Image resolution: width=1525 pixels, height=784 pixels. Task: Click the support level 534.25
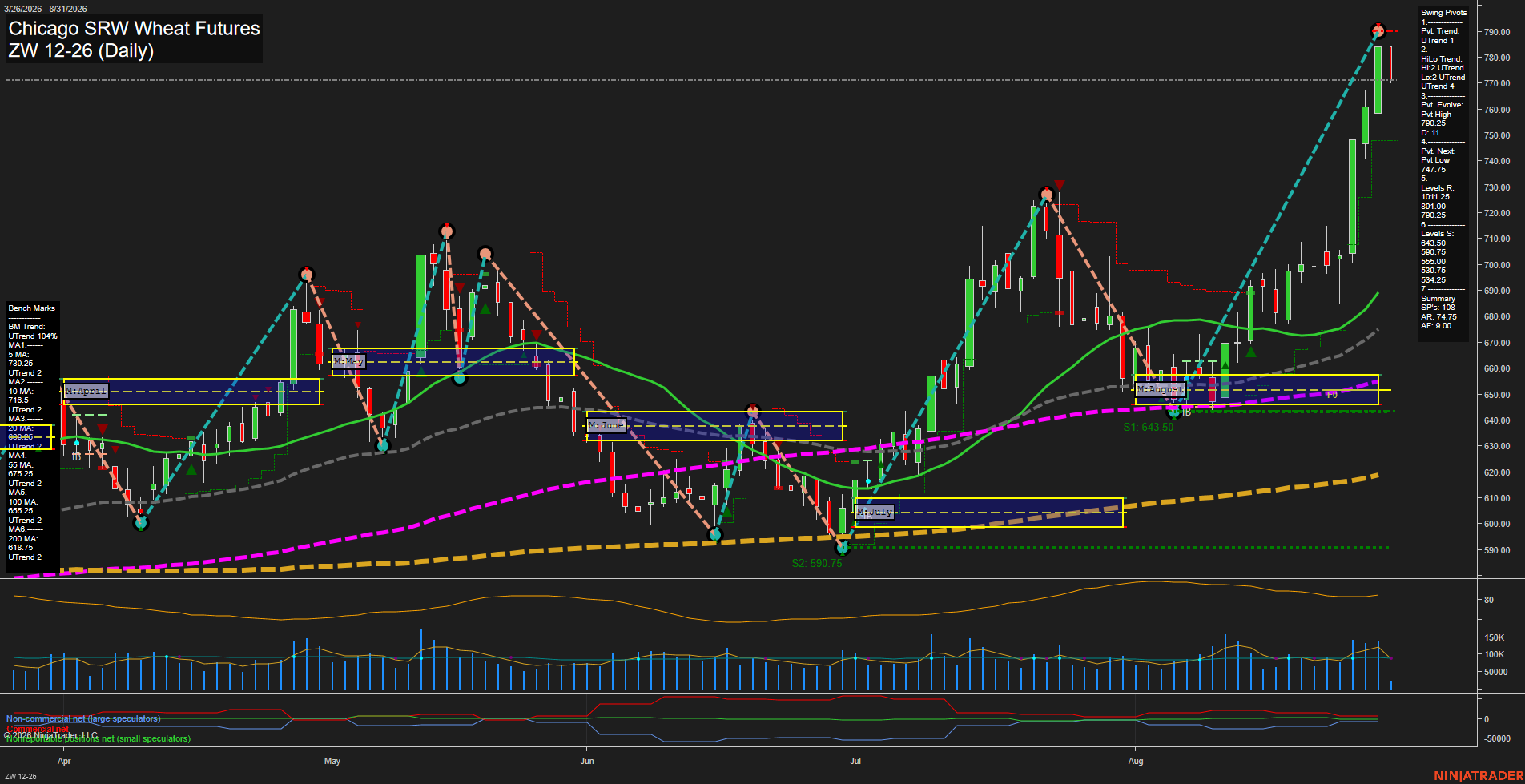tap(1434, 280)
